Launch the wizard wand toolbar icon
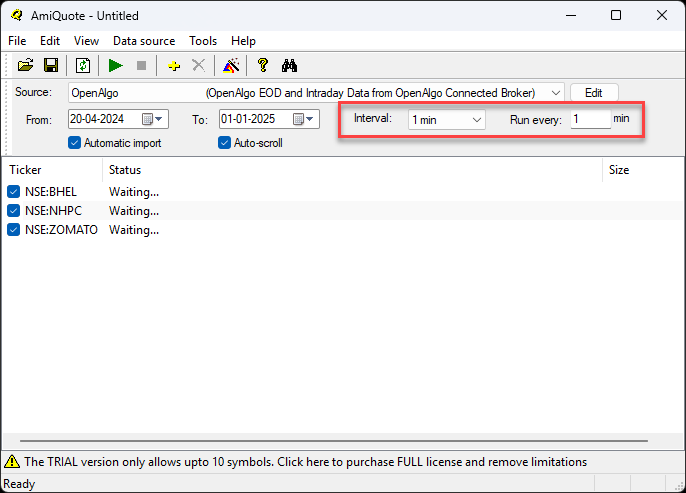Screen dimensions: 686x493 [231, 66]
